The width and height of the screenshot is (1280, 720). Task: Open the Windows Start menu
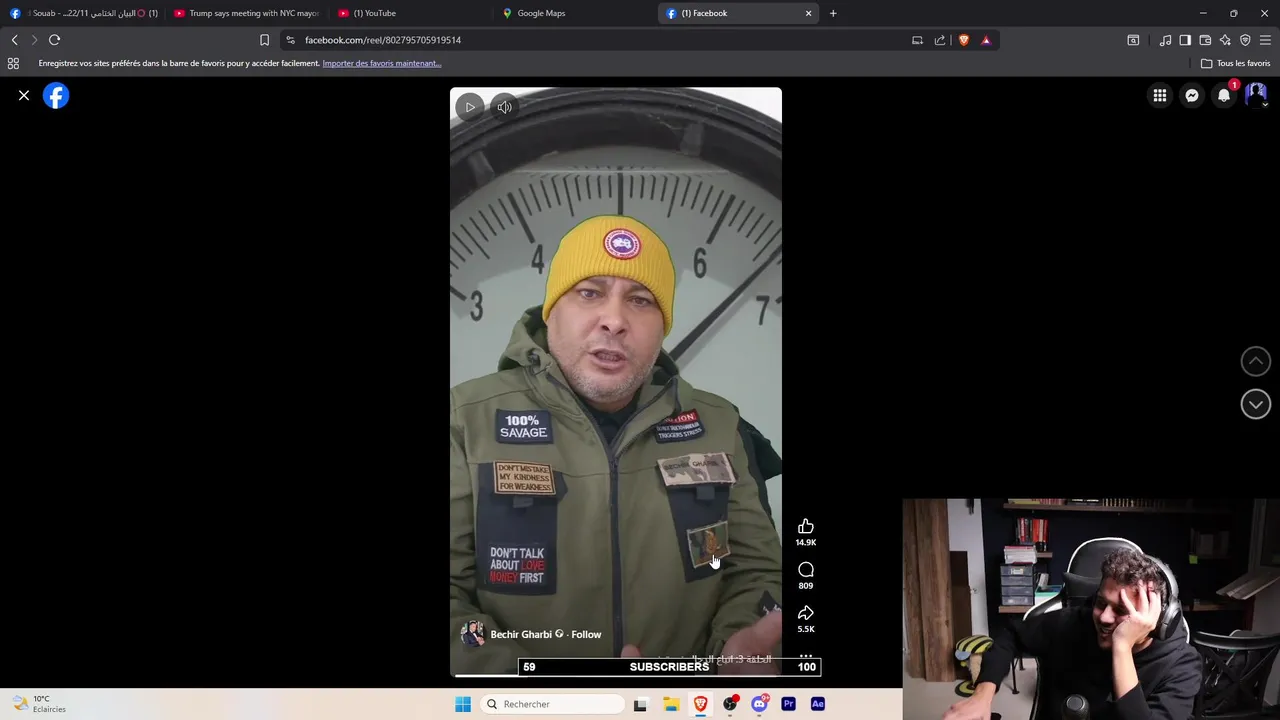[462, 704]
